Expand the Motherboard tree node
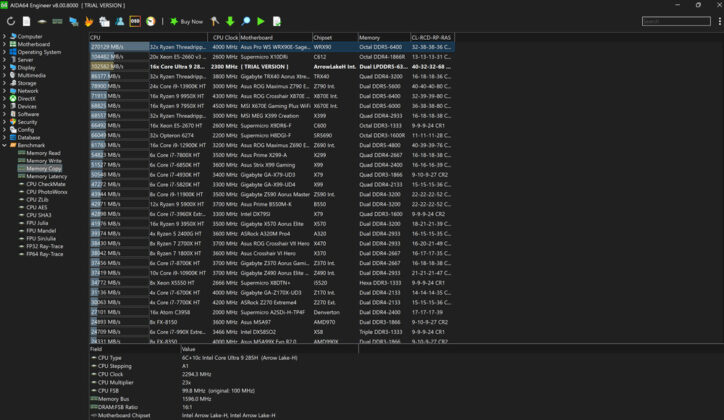Image resolution: width=724 pixels, height=420 pixels. click(x=4, y=44)
